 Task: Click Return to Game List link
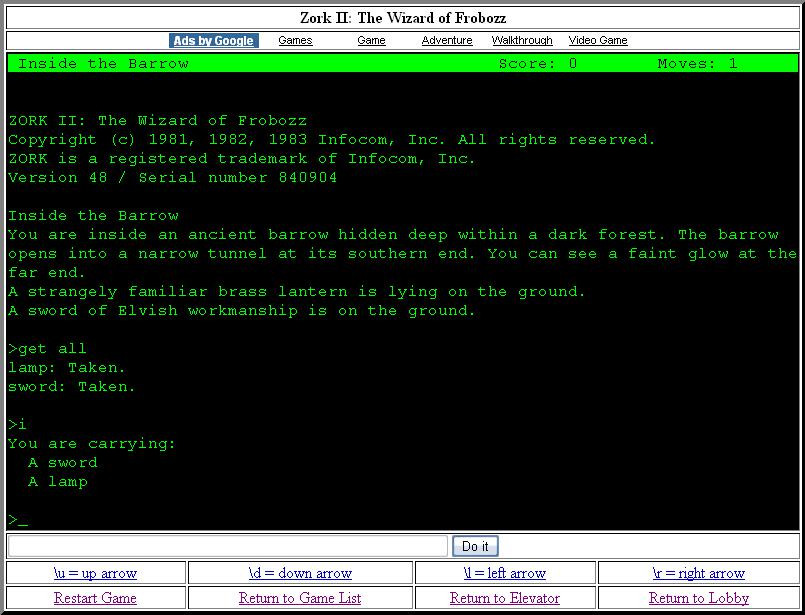pyautogui.click(x=300, y=598)
